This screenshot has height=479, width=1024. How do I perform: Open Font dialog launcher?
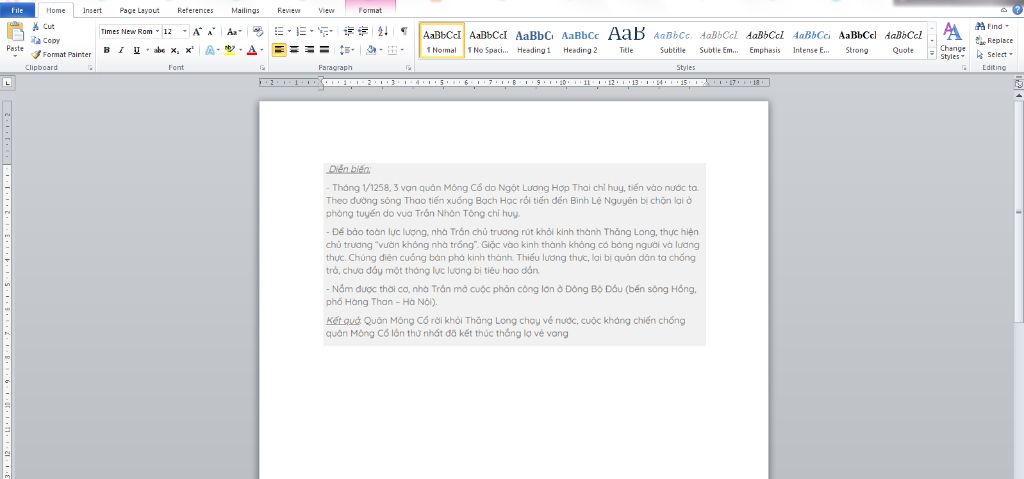pos(263,68)
